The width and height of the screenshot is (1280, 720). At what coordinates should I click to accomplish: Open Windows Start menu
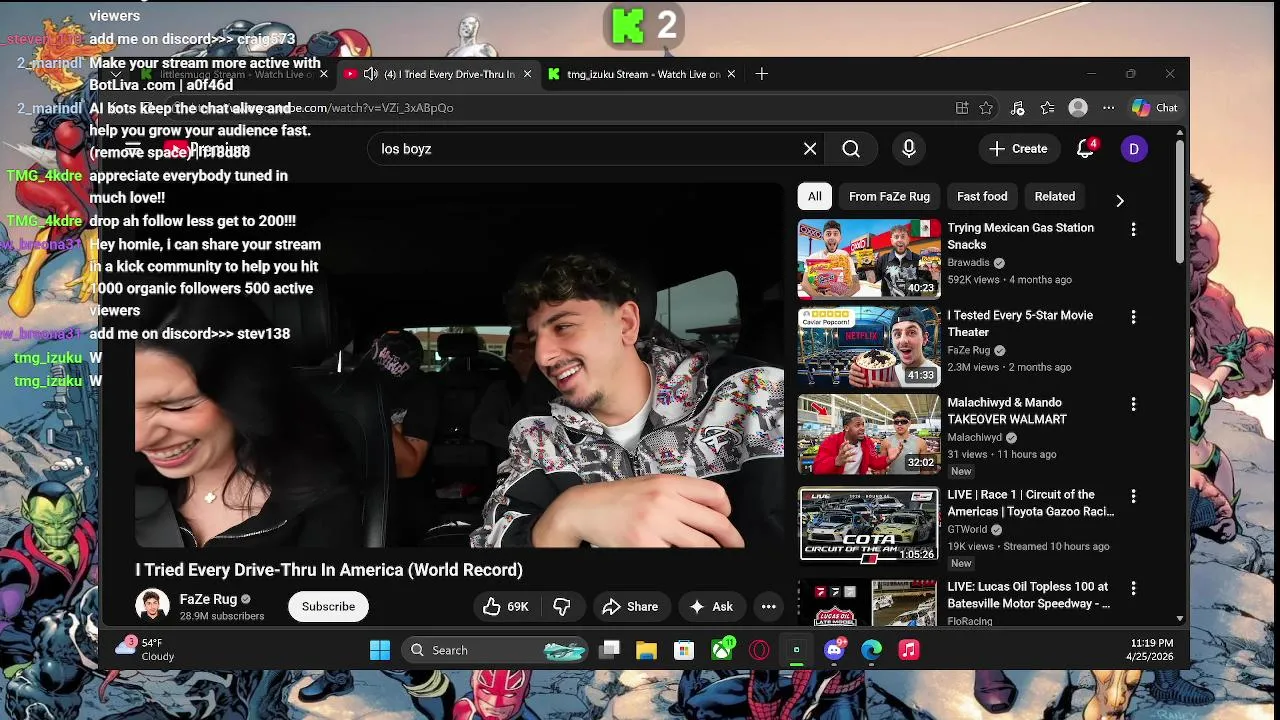click(x=380, y=650)
